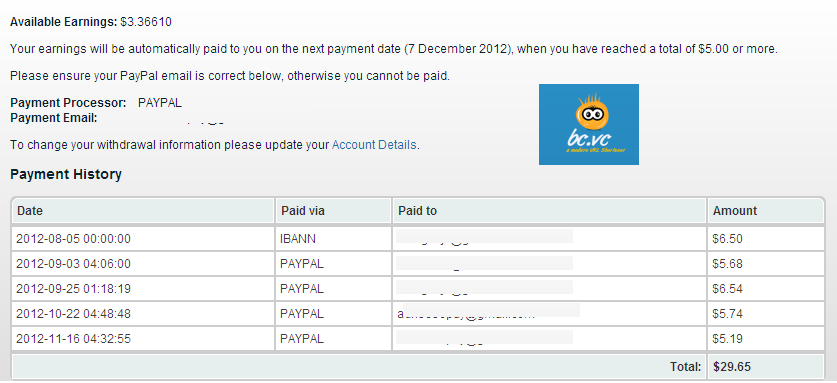Click the $5.68 amount cell
Viewport: 837px width, 383px height.
pos(765,264)
